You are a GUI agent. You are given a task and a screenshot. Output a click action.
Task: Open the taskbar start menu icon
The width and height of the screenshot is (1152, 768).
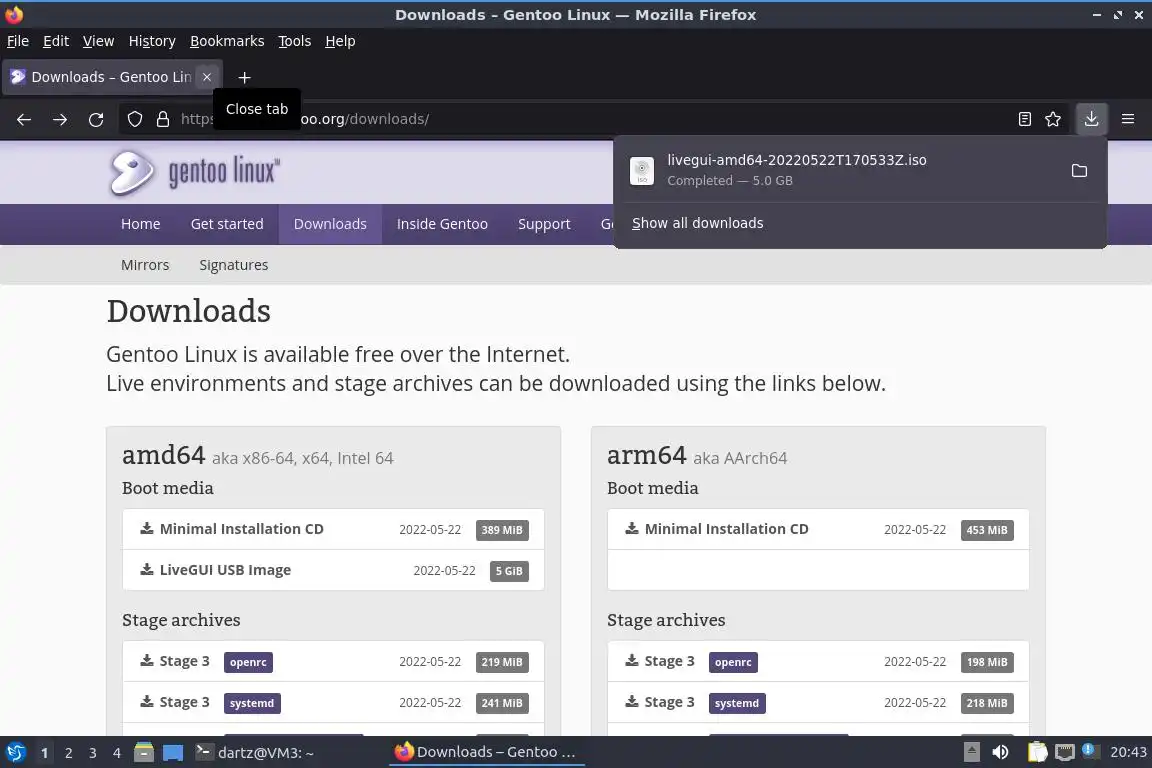coord(16,753)
